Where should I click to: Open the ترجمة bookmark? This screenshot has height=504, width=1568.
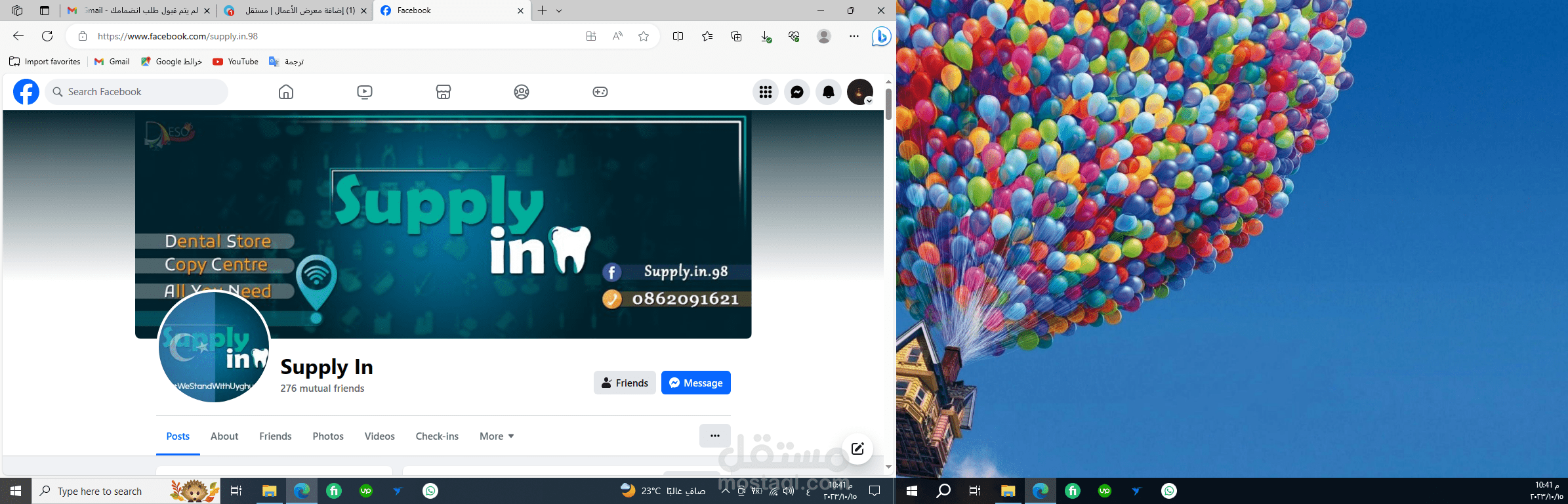point(286,62)
